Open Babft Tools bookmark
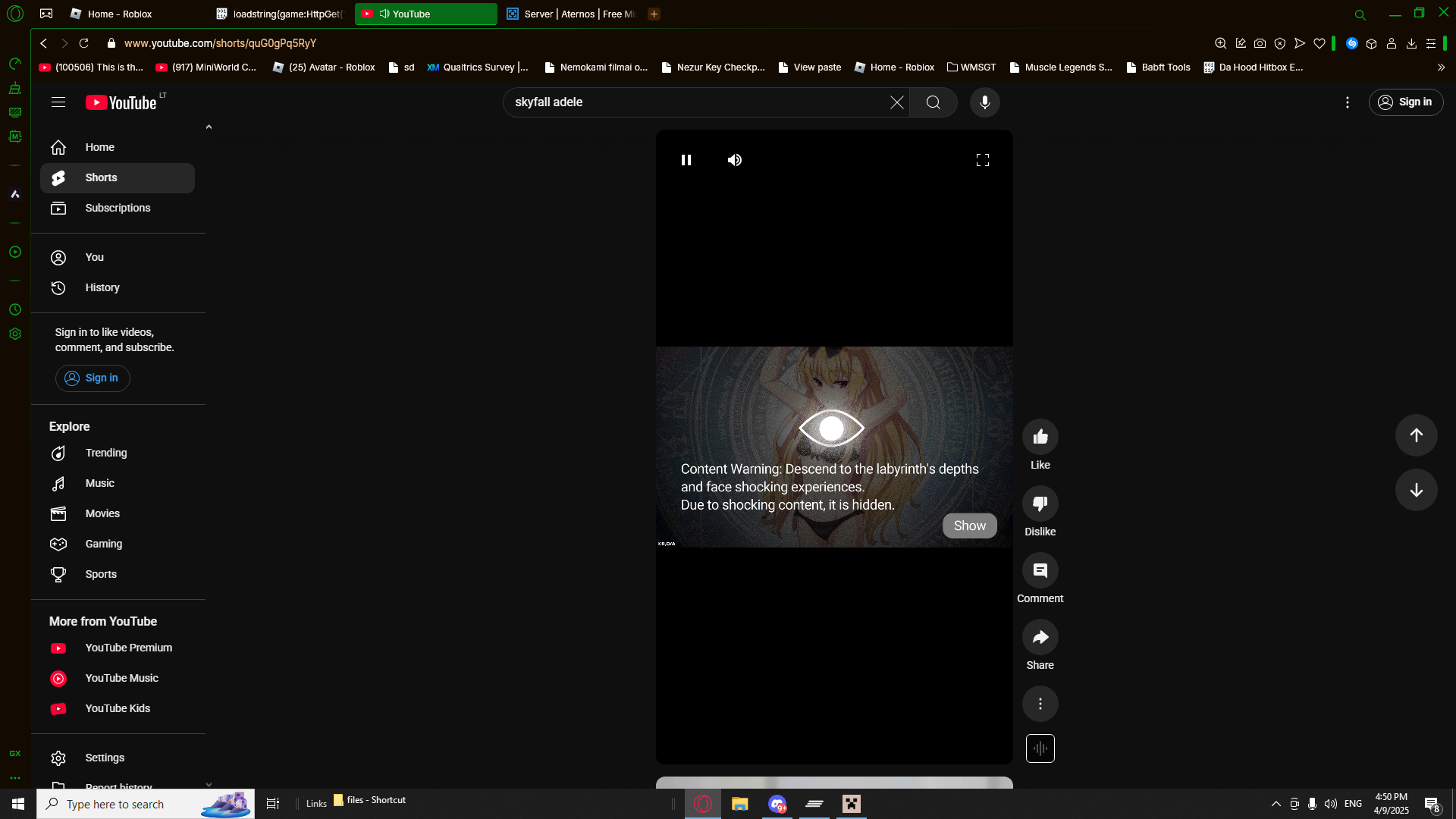Viewport: 1456px width, 819px height. tap(1159, 67)
